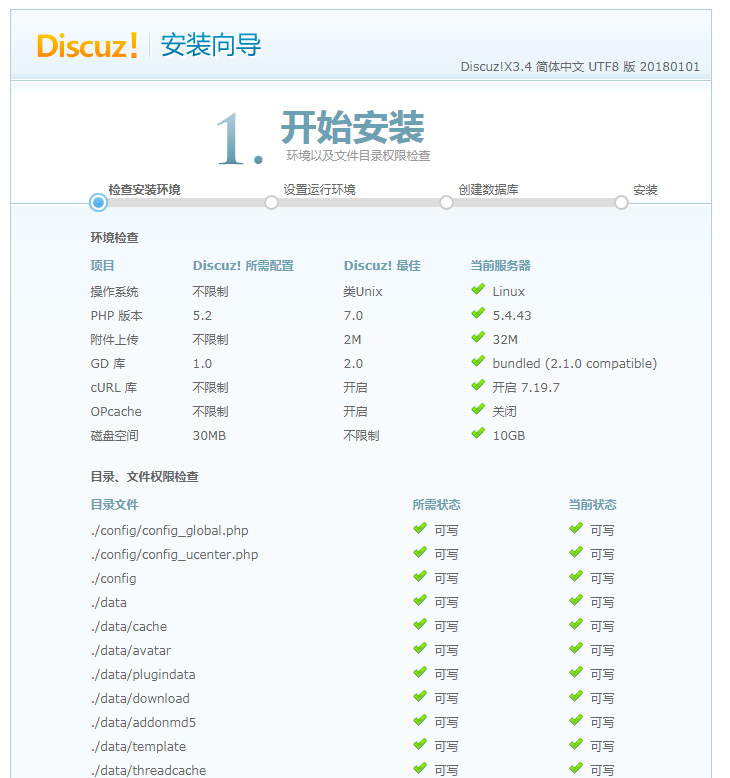Click the Discuz! logo in header

click(87, 46)
